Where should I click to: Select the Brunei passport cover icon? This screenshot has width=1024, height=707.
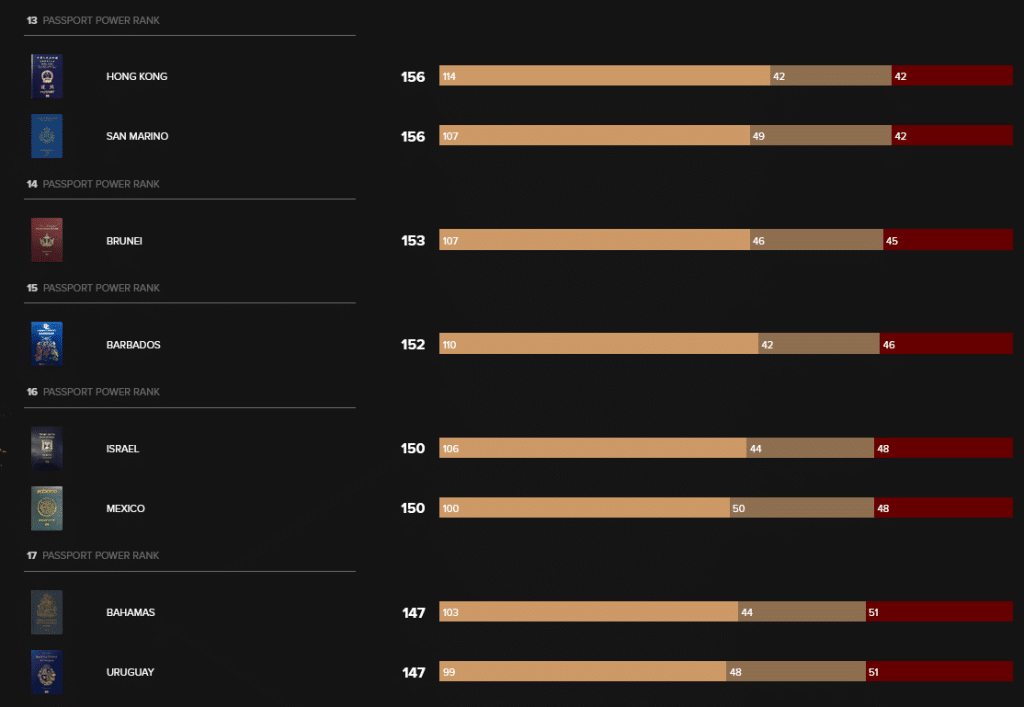click(46, 240)
